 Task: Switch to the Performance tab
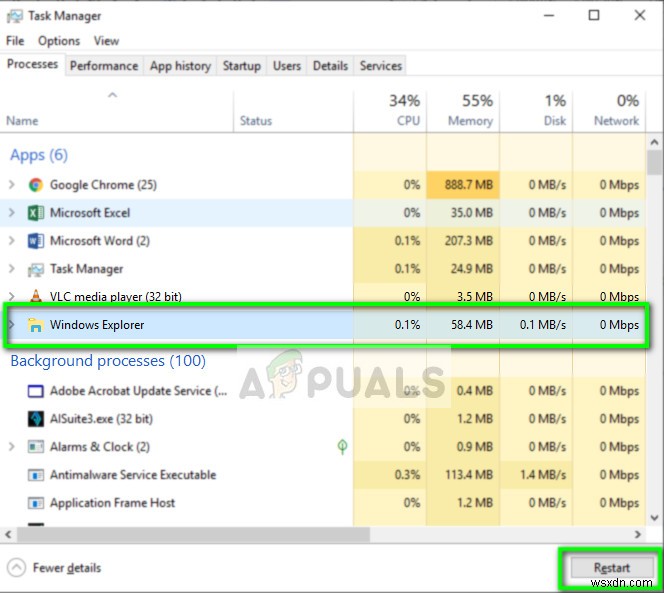coord(104,66)
